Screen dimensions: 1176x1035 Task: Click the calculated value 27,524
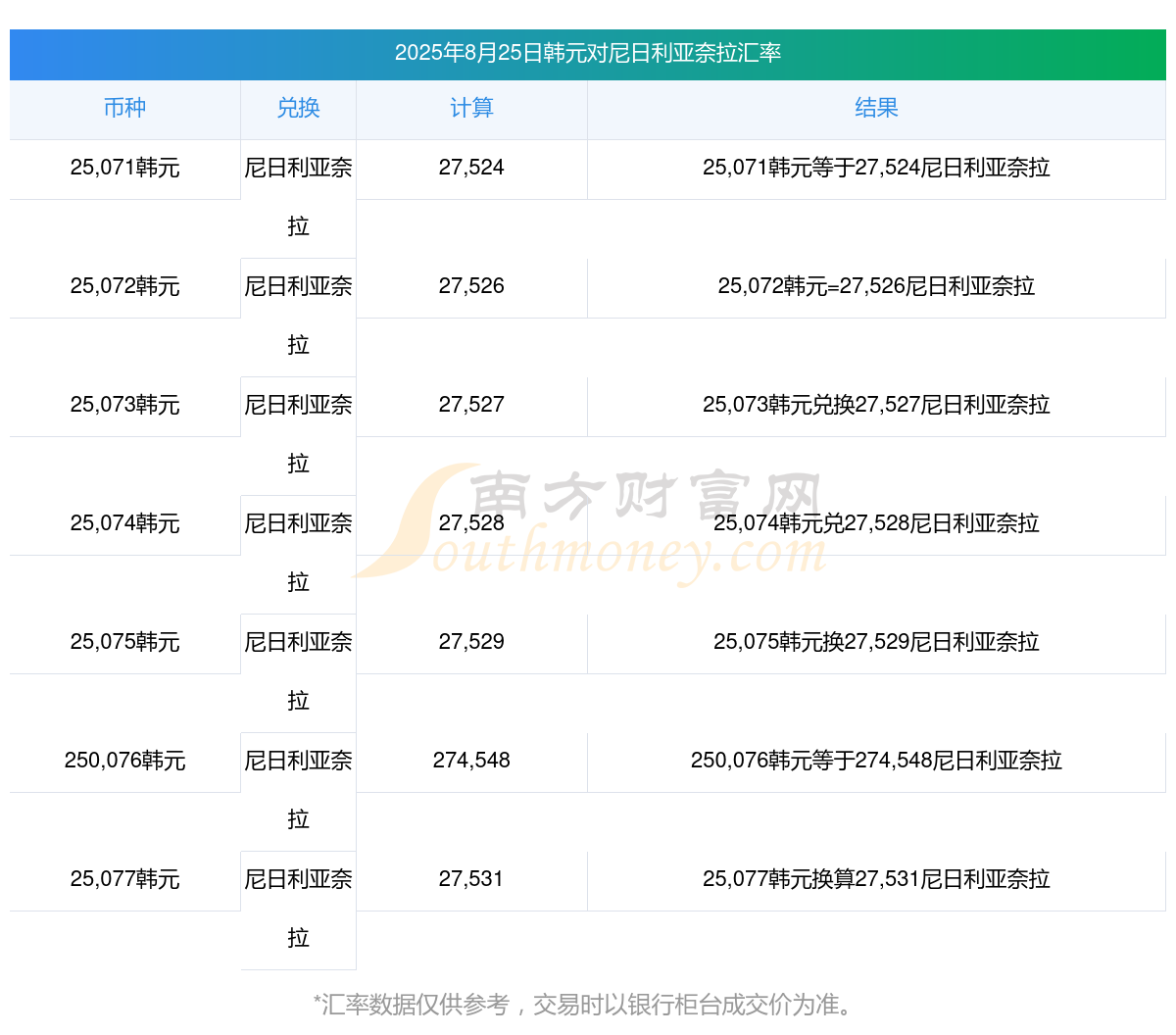[x=471, y=168]
